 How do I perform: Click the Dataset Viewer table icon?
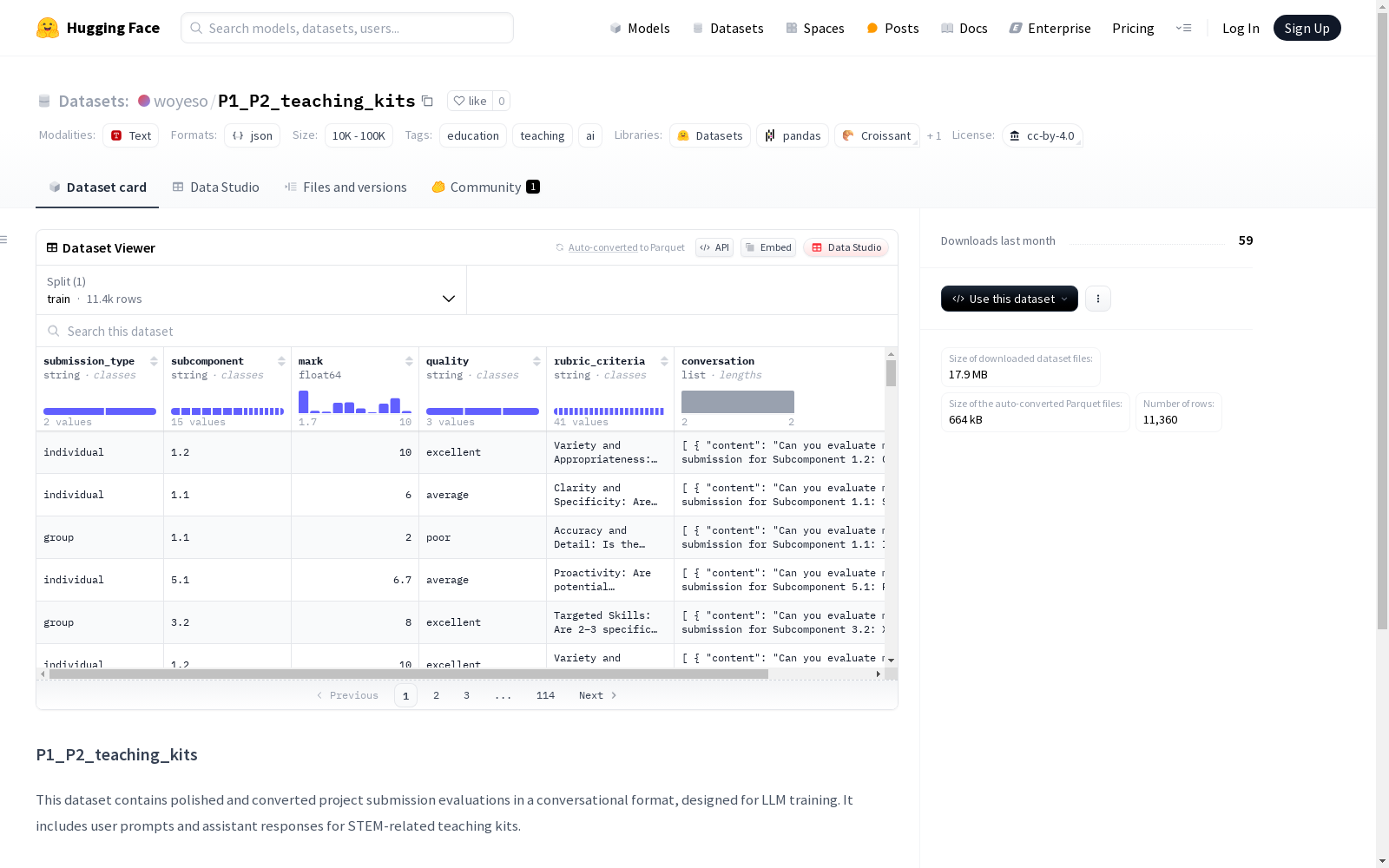click(52, 247)
